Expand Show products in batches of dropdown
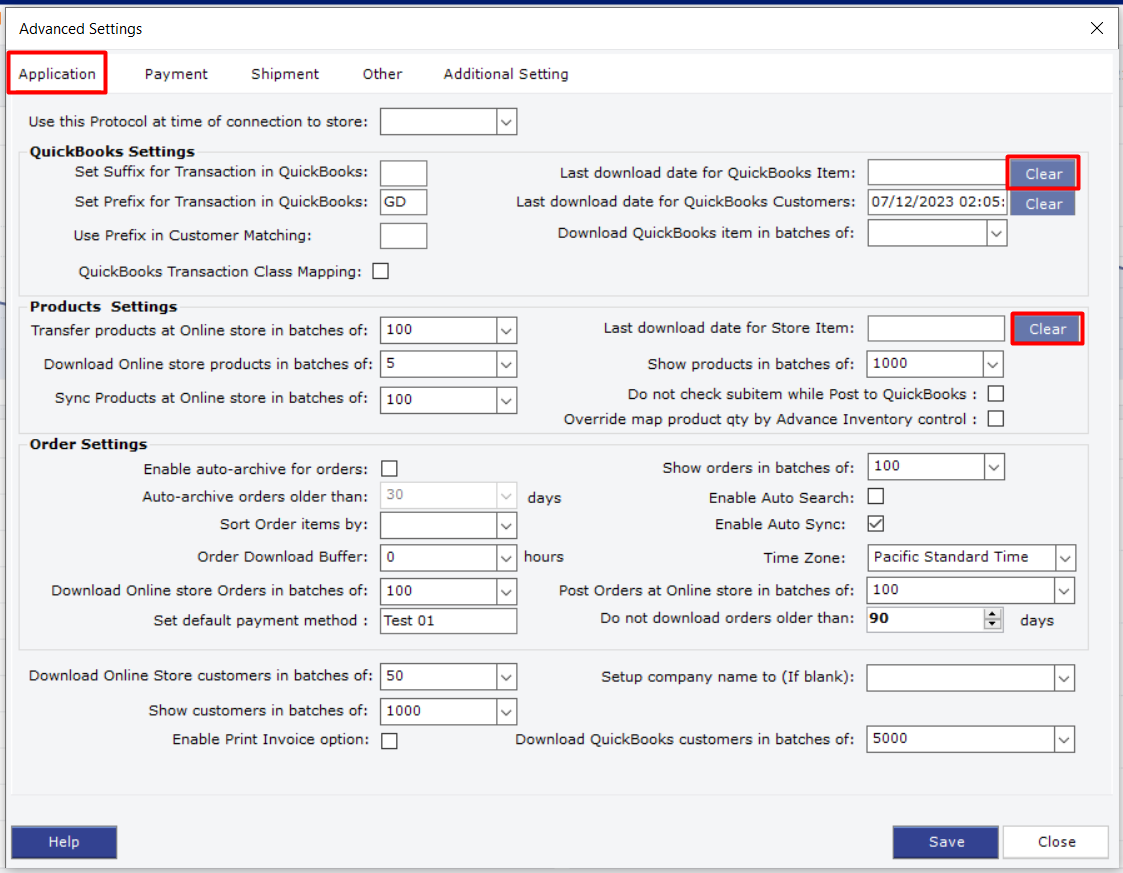 (x=993, y=364)
